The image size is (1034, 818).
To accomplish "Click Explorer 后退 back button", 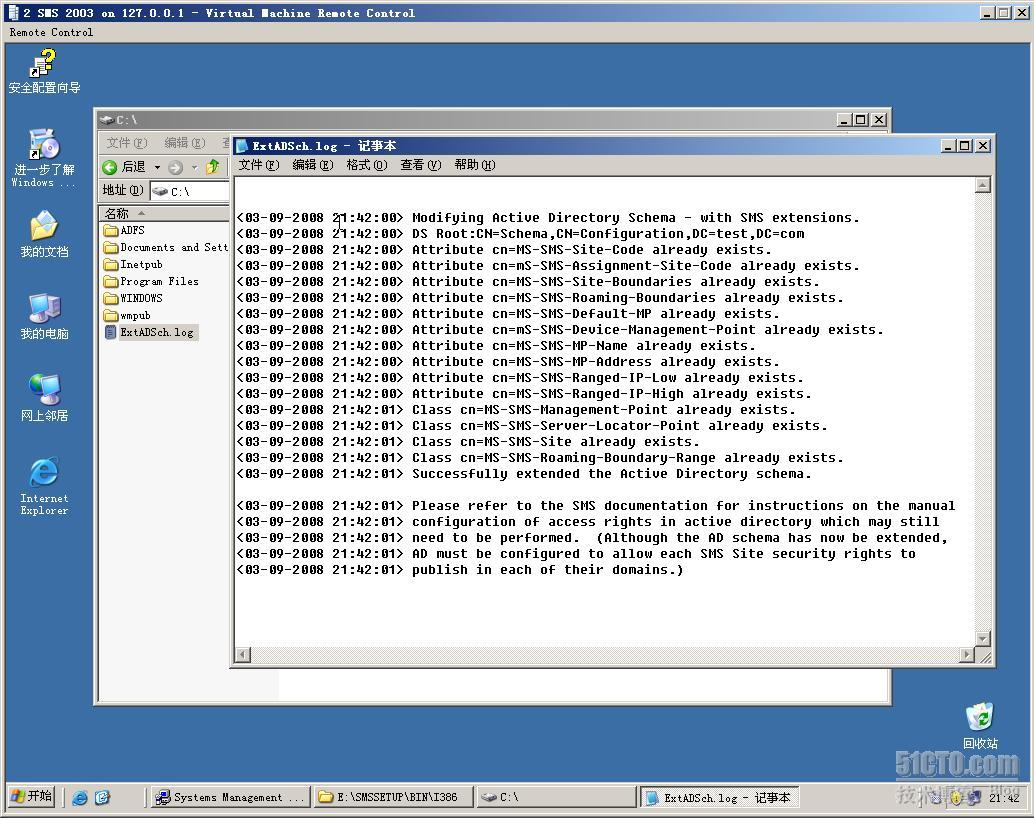I will [125, 167].
